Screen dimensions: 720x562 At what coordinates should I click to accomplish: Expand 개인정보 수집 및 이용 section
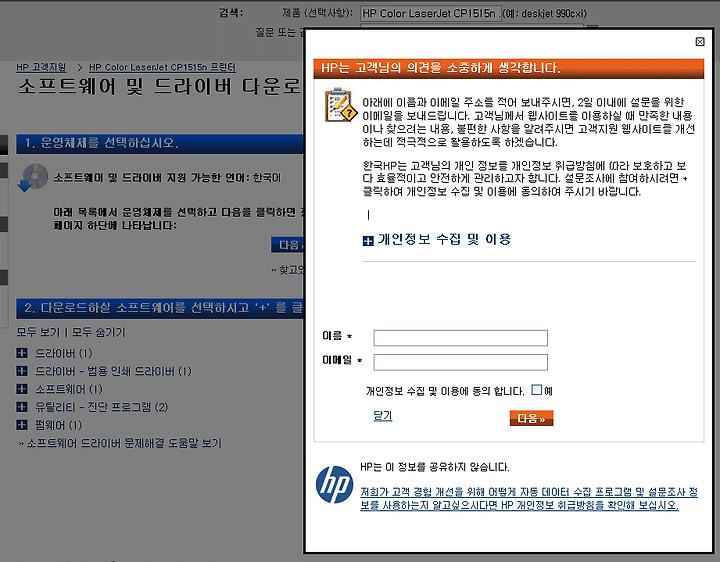[x=368, y=241]
